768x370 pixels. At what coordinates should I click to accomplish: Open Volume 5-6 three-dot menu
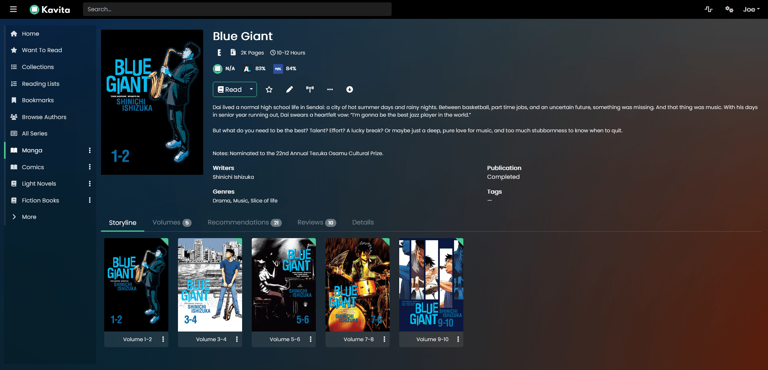coord(311,339)
